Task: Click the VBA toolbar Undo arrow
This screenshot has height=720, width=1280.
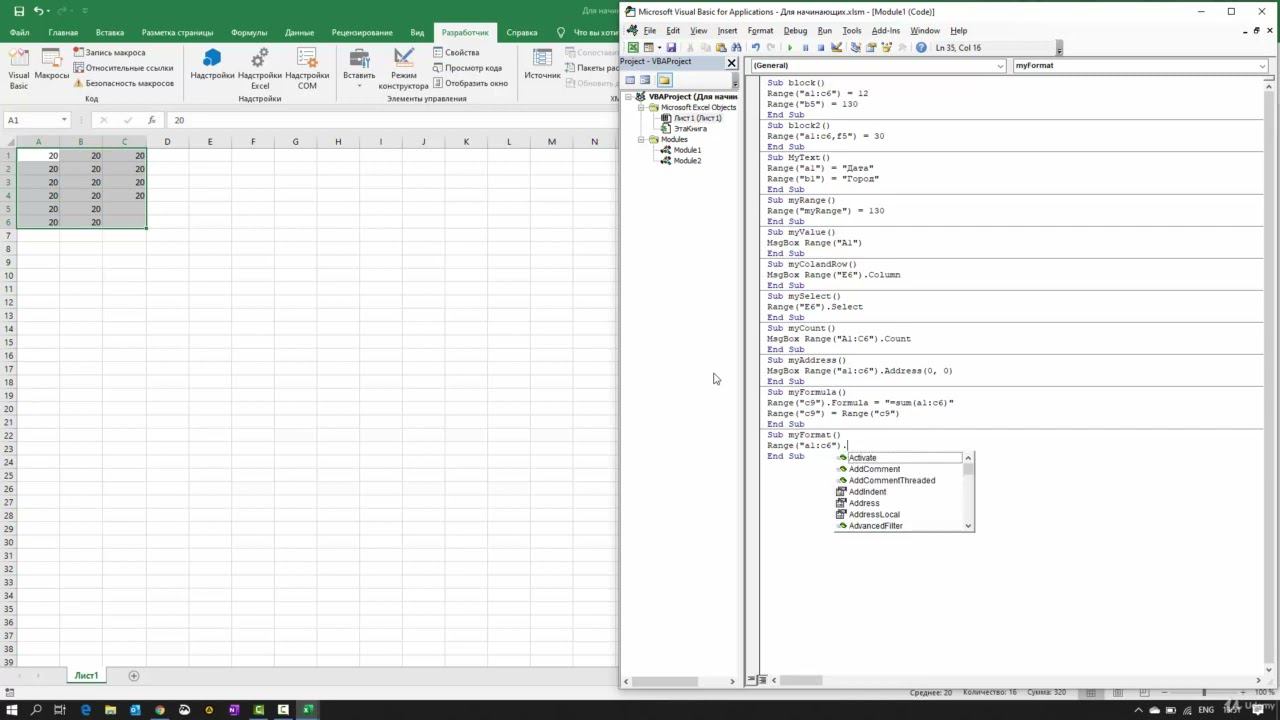Action: (x=755, y=48)
